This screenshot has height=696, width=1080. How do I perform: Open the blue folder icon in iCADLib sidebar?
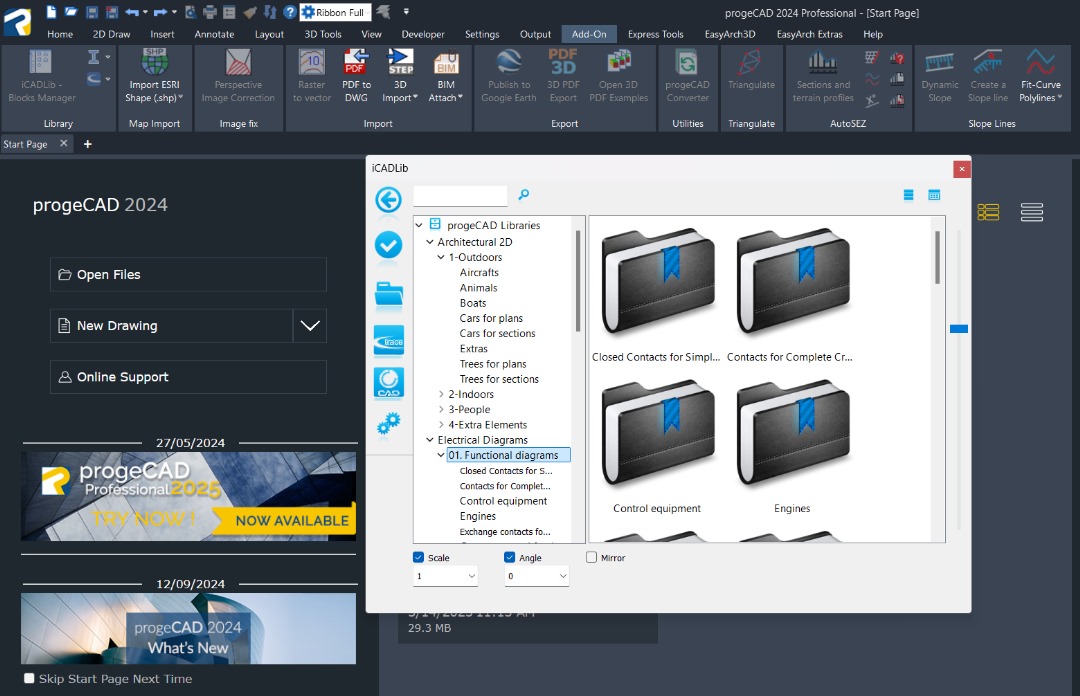(x=388, y=293)
